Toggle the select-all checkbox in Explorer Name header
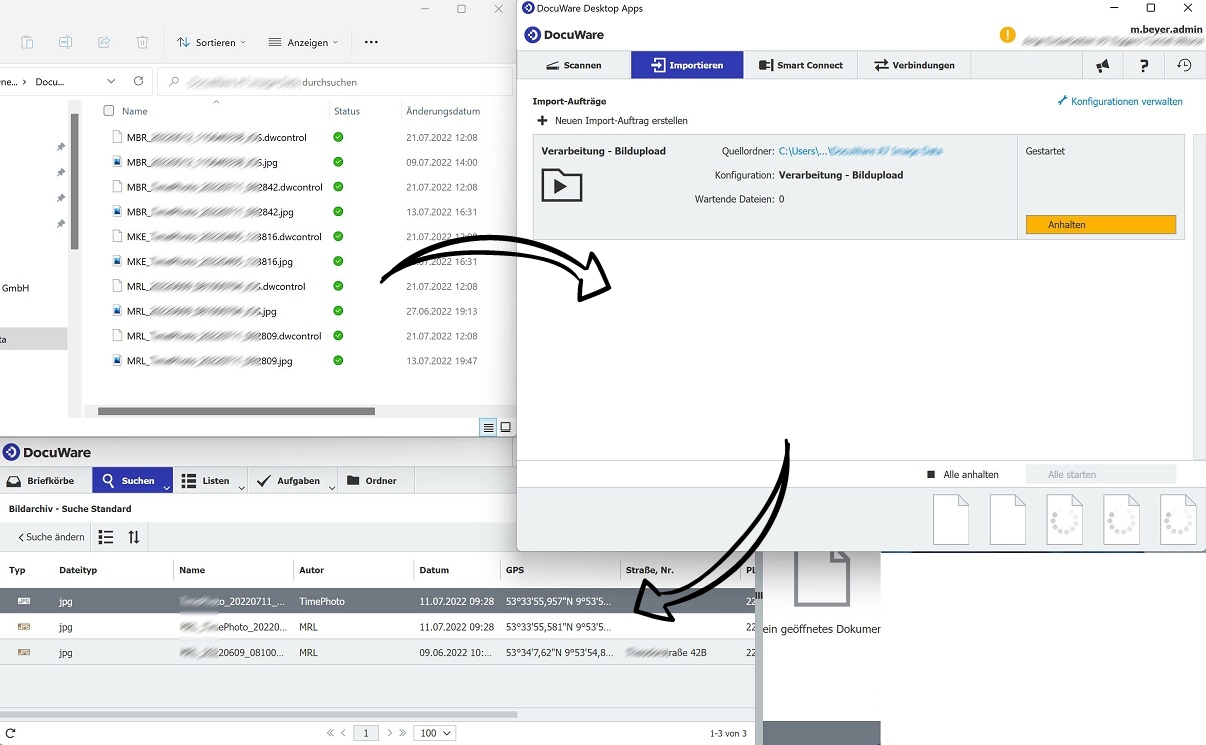 [109, 111]
